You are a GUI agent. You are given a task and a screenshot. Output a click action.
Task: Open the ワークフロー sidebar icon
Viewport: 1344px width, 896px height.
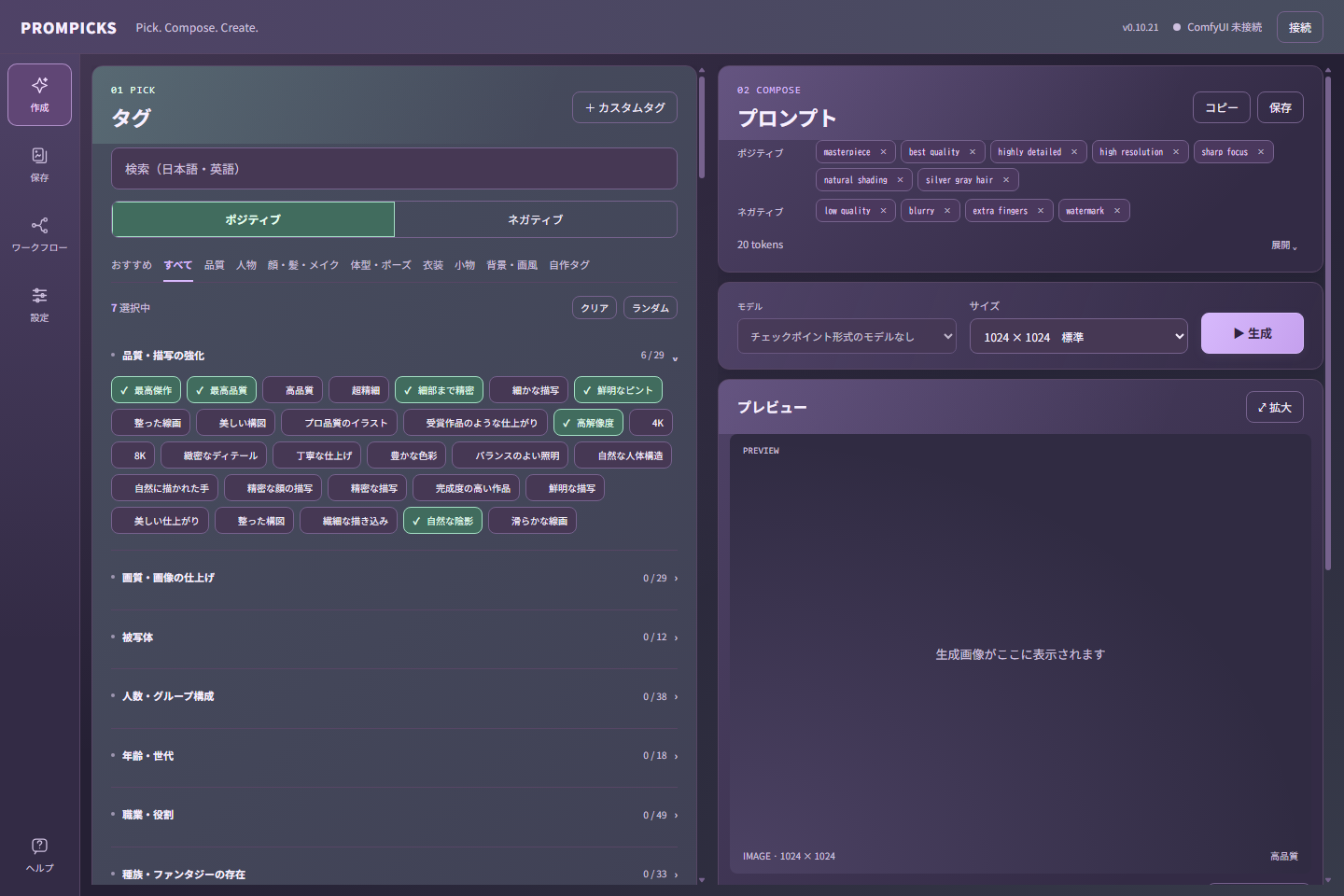pyautogui.click(x=39, y=234)
